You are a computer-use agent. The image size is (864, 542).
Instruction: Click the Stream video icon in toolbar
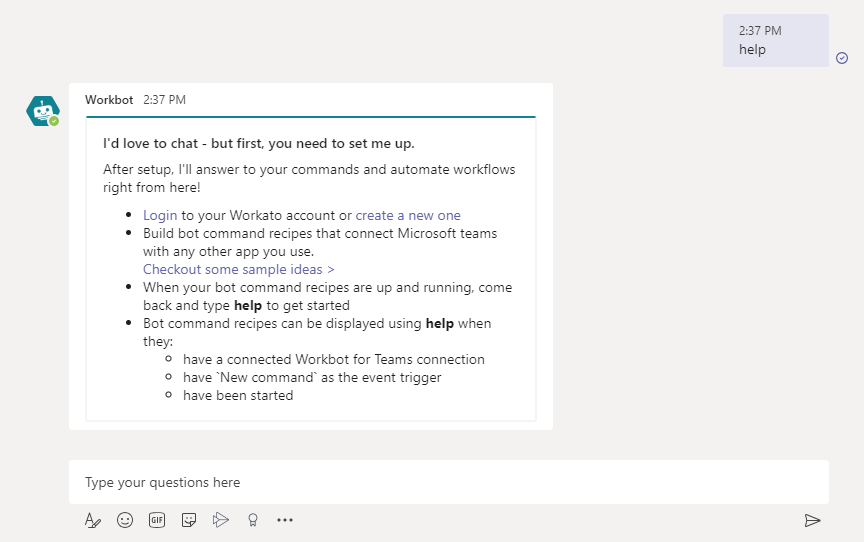coord(221,520)
